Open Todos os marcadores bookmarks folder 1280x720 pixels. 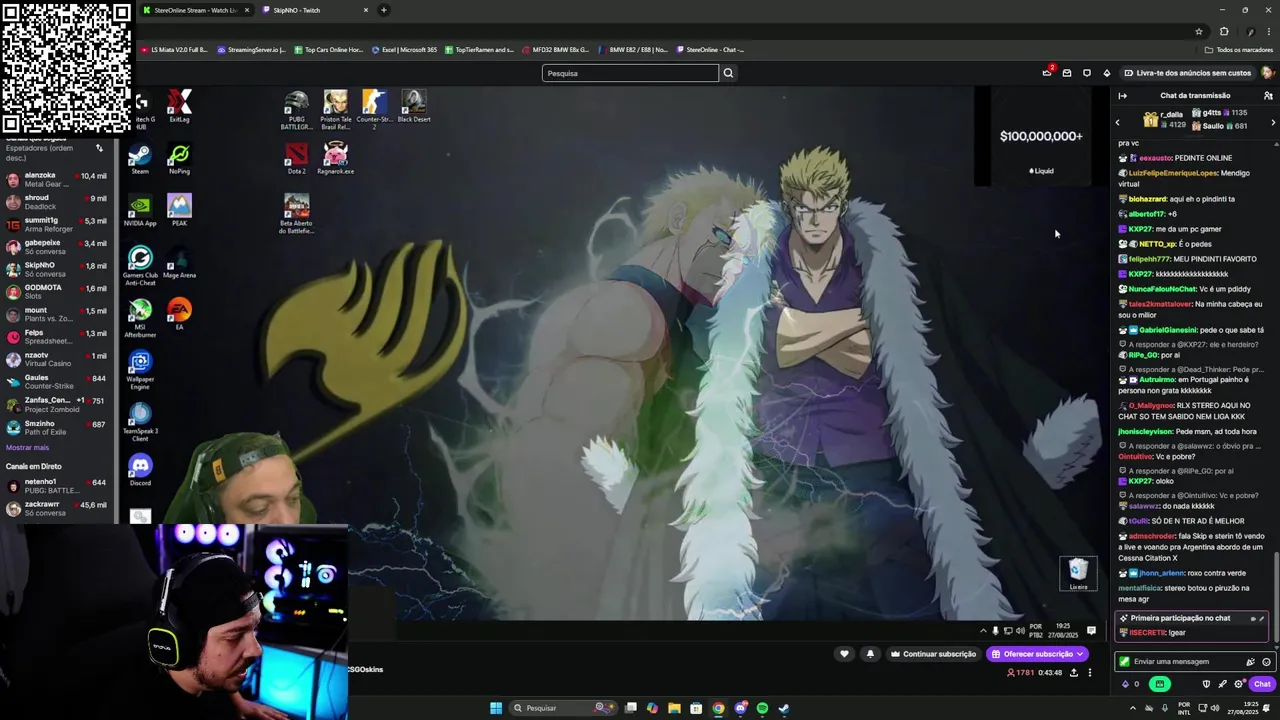pos(1239,49)
